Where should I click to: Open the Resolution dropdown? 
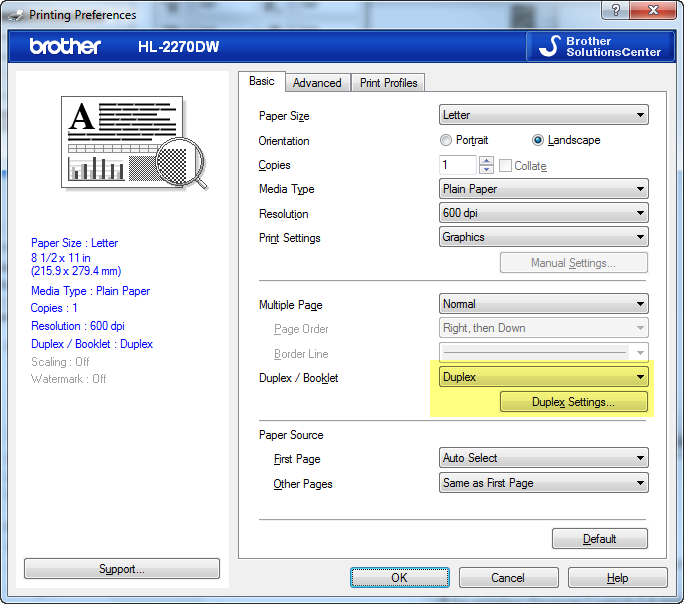click(x=543, y=213)
